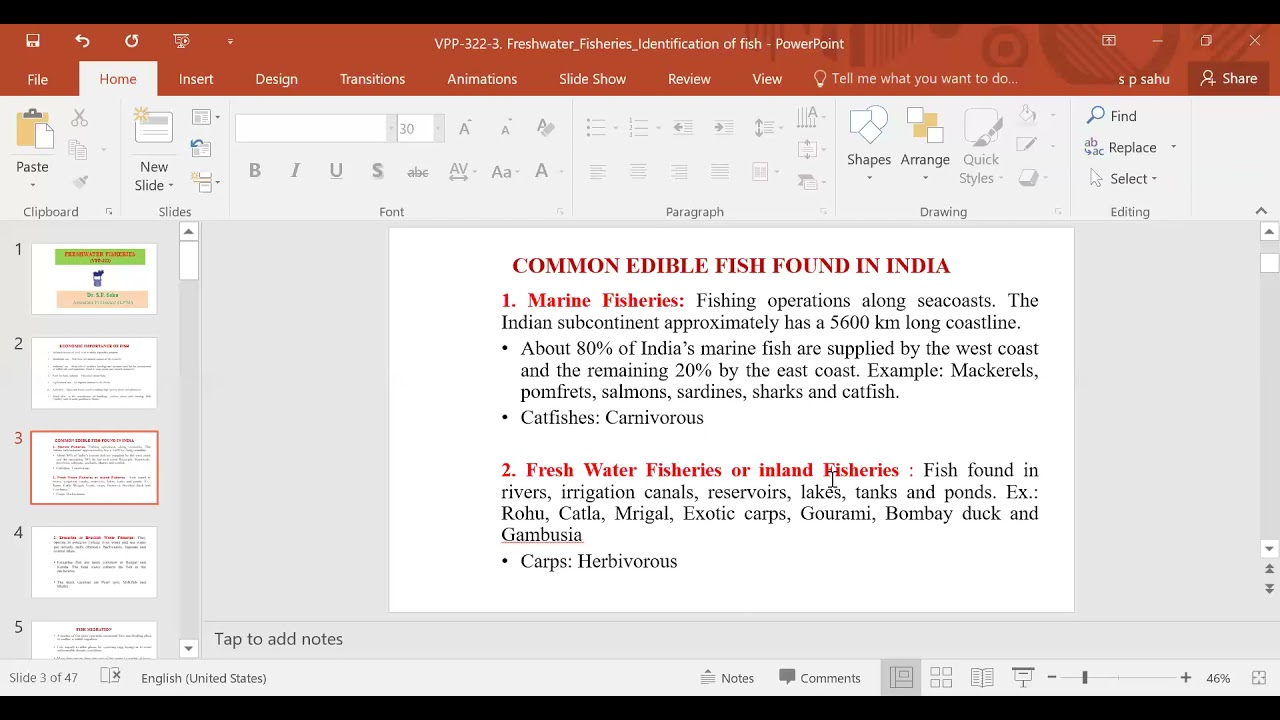Screen dimensions: 1280x720
Task: Decrease list indent level
Action: pyautogui.click(x=683, y=128)
